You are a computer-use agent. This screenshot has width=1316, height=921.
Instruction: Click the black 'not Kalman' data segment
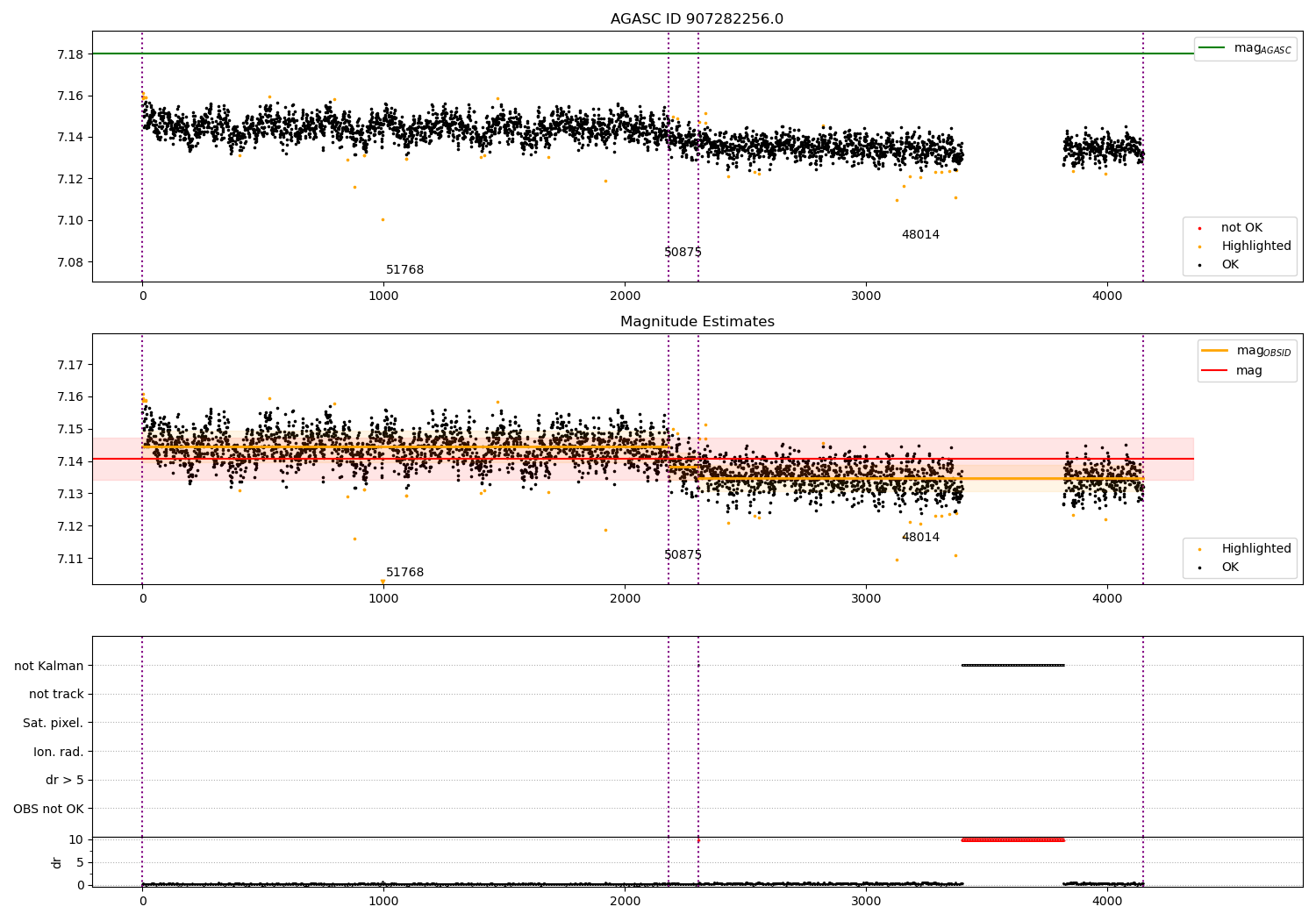coord(1013,666)
